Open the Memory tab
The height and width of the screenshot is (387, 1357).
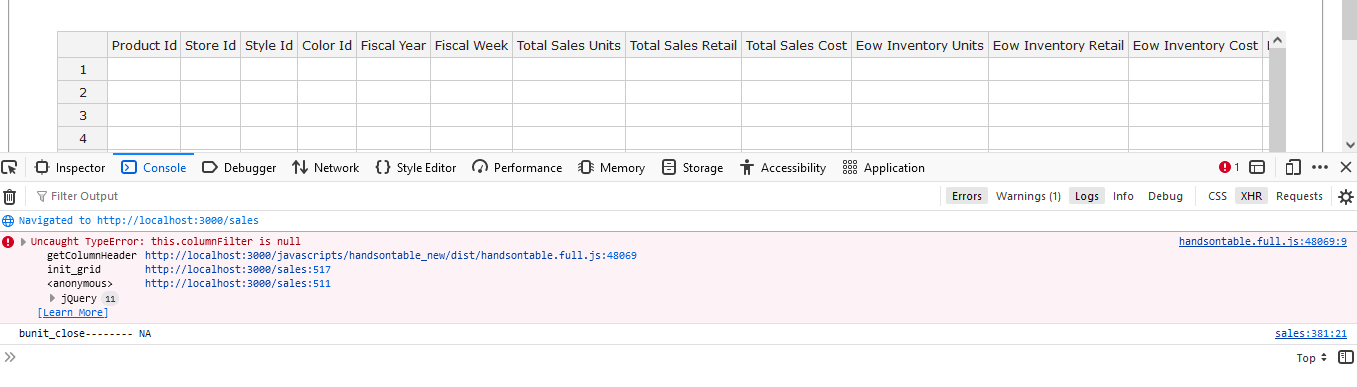[x=611, y=168]
